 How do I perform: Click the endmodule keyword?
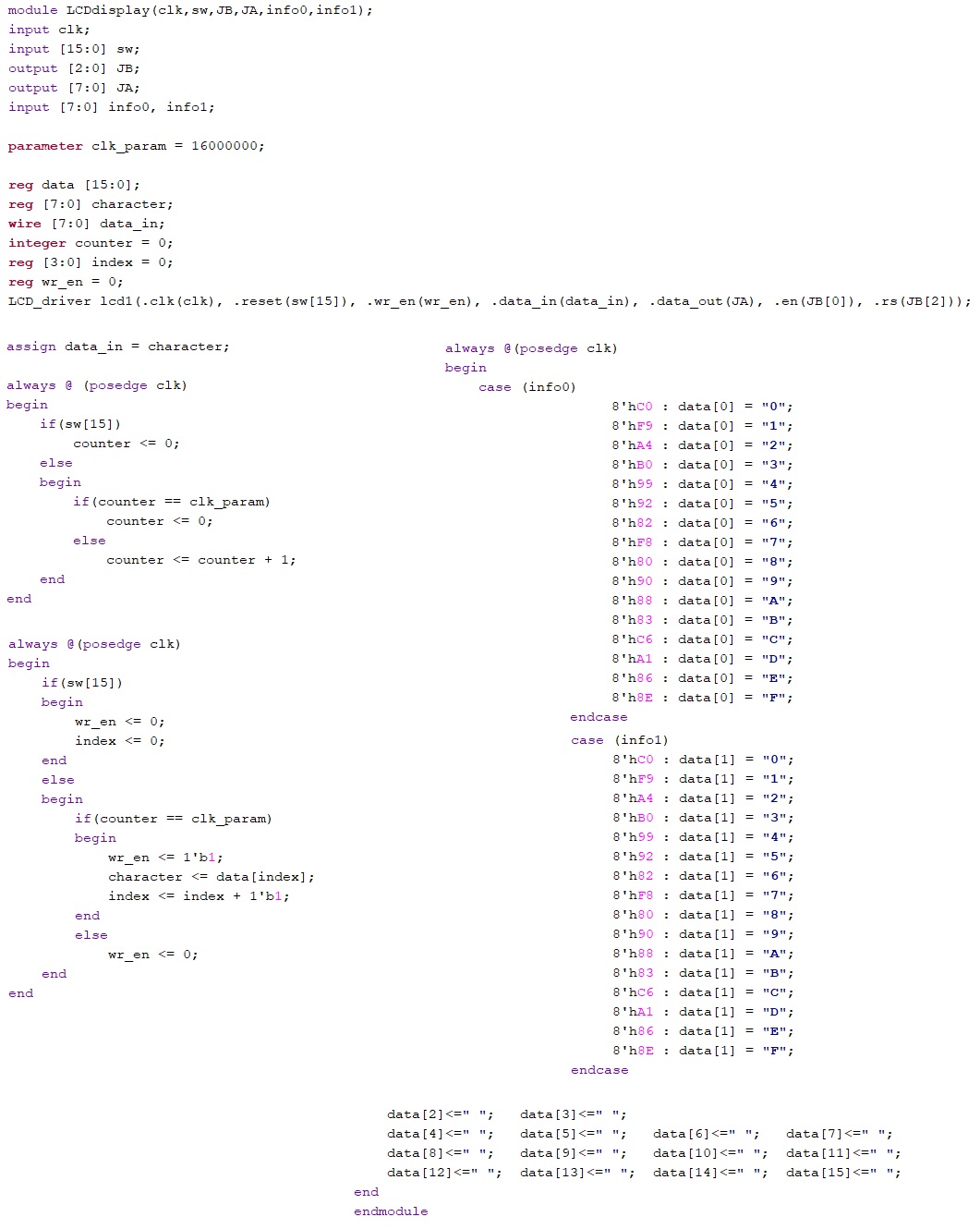pos(390,1211)
